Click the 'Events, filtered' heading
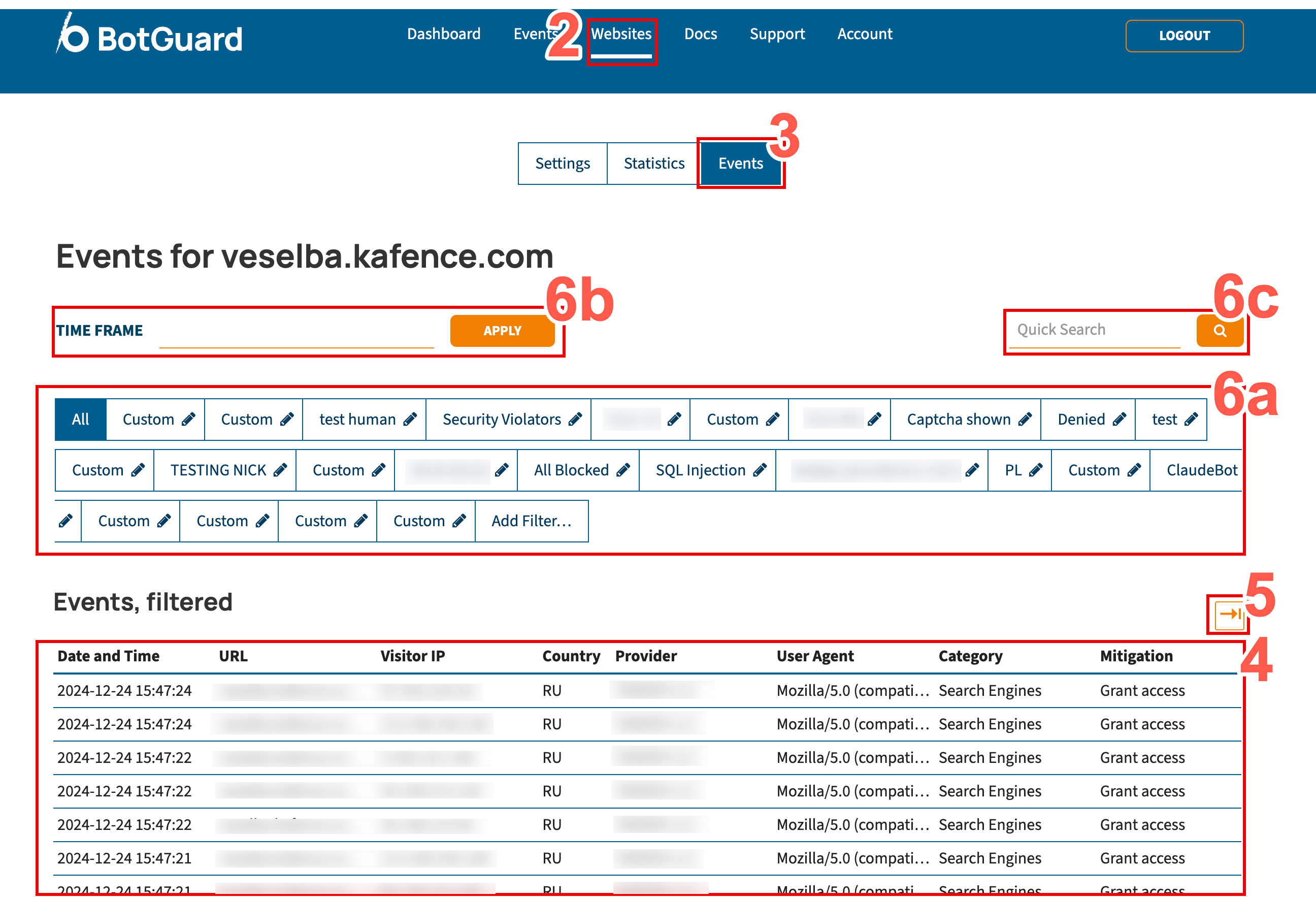Image resolution: width=1316 pixels, height=897 pixels. [143, 602]
